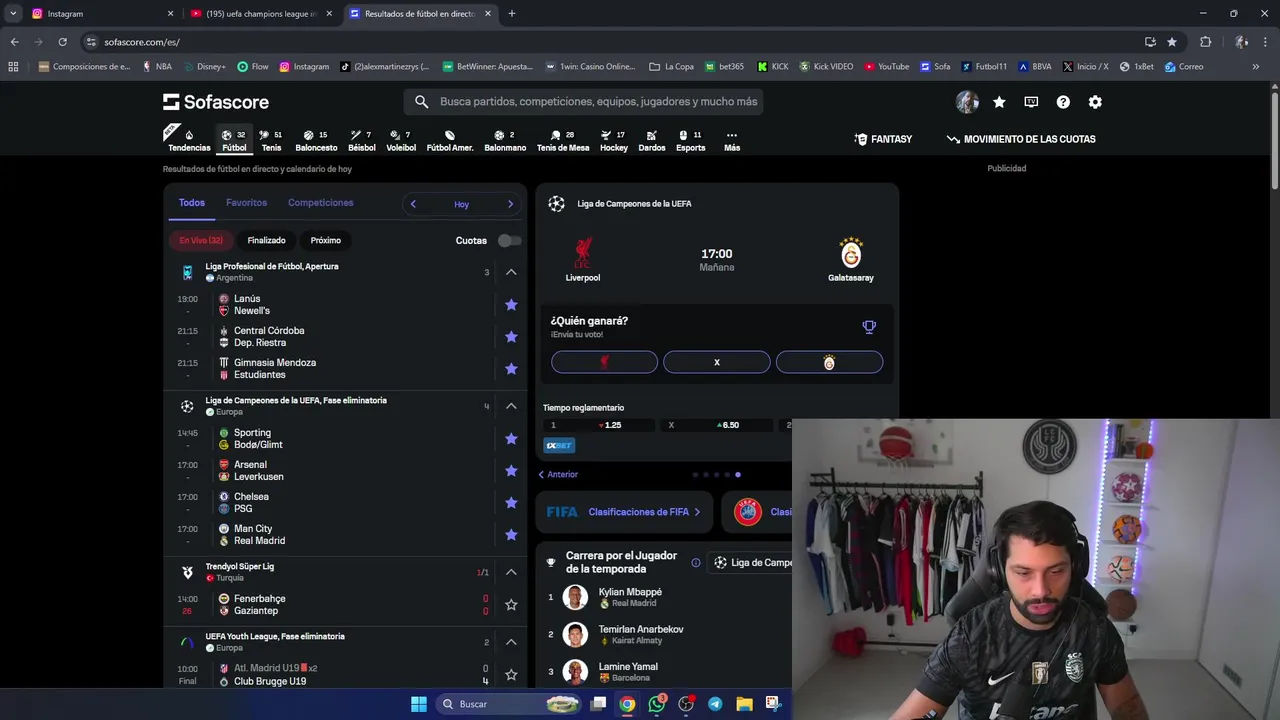
Task: Open the help question mark icon
Action: [x=1063, y=102]
